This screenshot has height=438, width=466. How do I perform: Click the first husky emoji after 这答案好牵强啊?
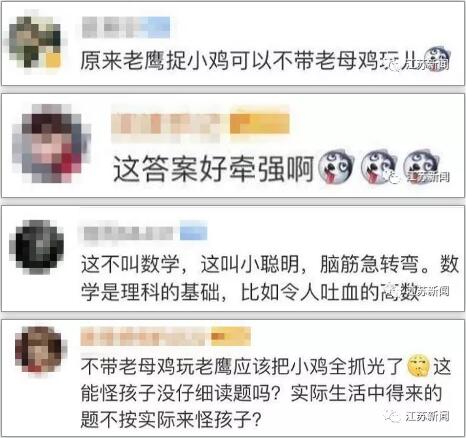(x=336, y=166)
